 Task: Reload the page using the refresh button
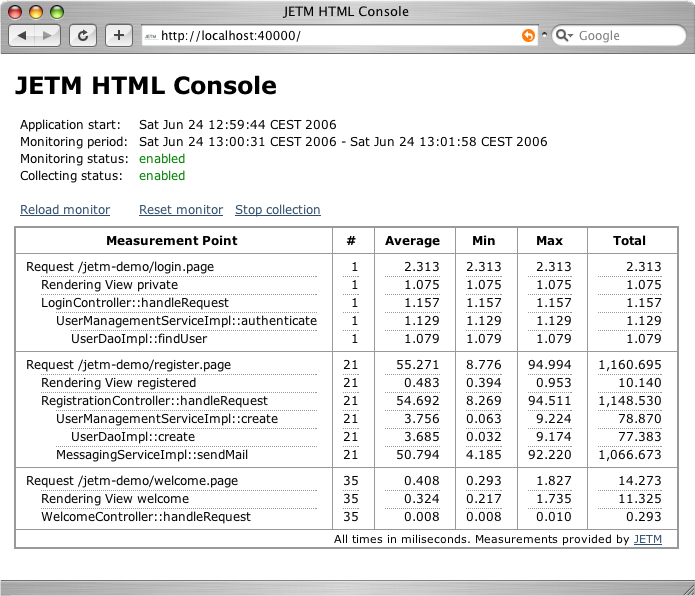[x=83, y=35]
